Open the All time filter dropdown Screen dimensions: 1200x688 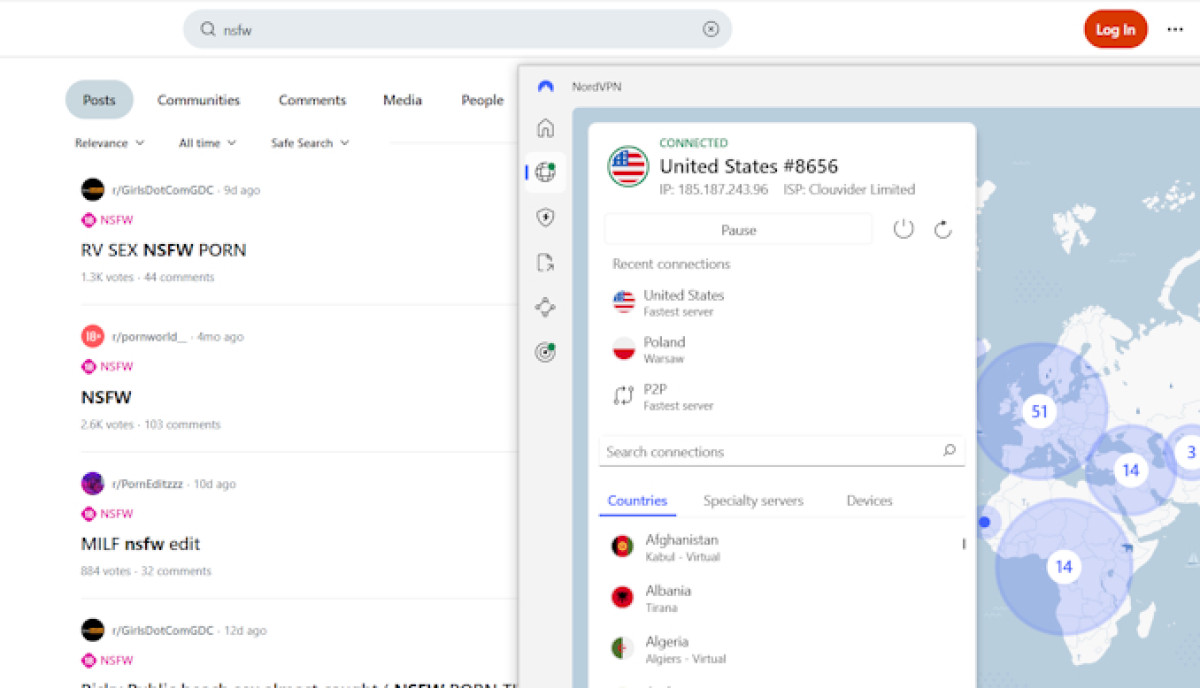tap(208, 143)
